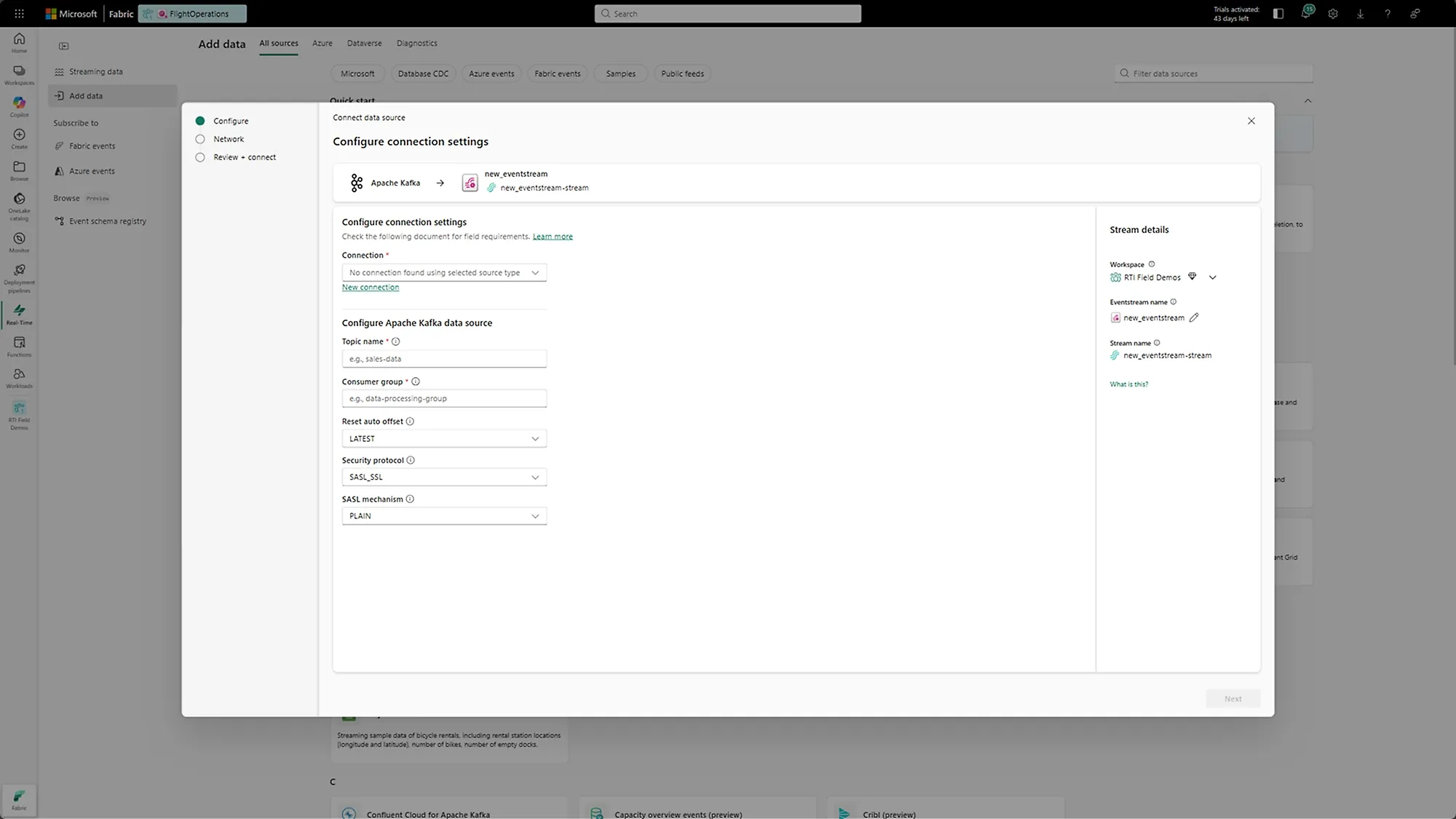This screenshot has width=1456, height=819.
Task: Select the Review + connect step
Action: (x=236, y=157)
